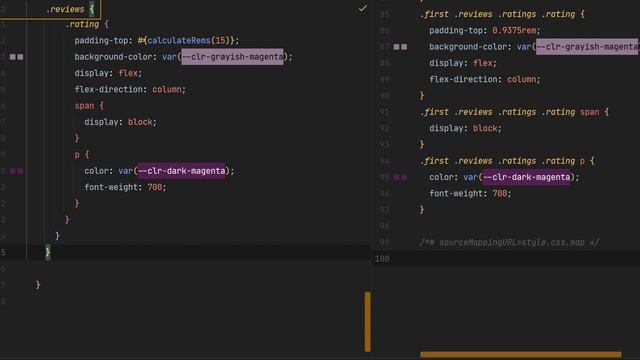Click the ".rating {" selector in left pane
The image size is (640, 360).
click(x=87, y=24)
